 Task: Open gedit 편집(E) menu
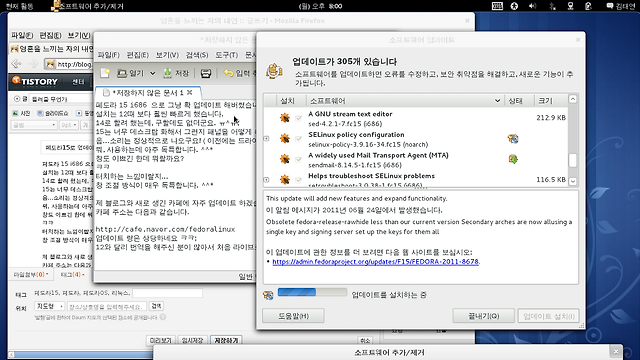point(138,55)
